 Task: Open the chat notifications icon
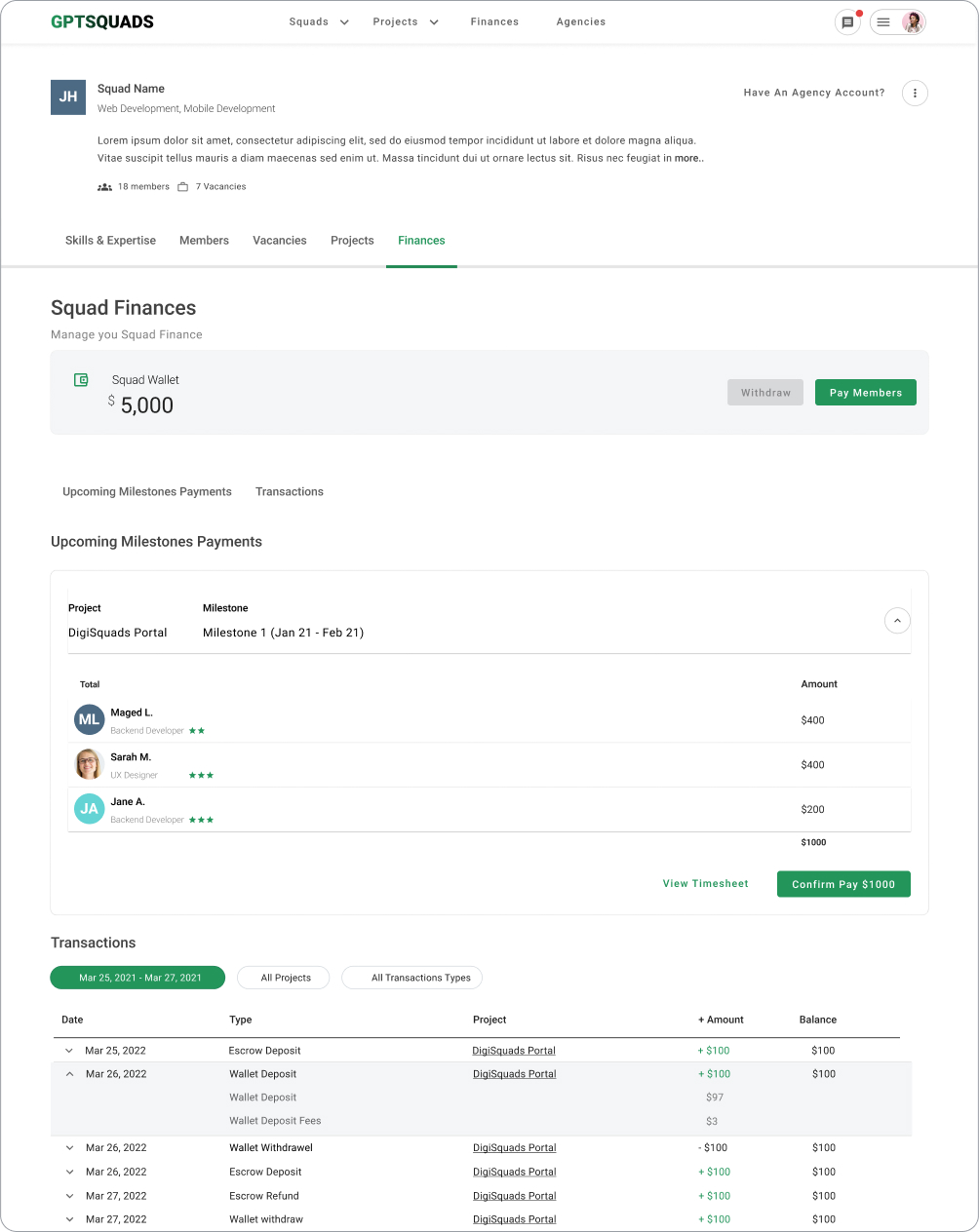click(847, 21)
